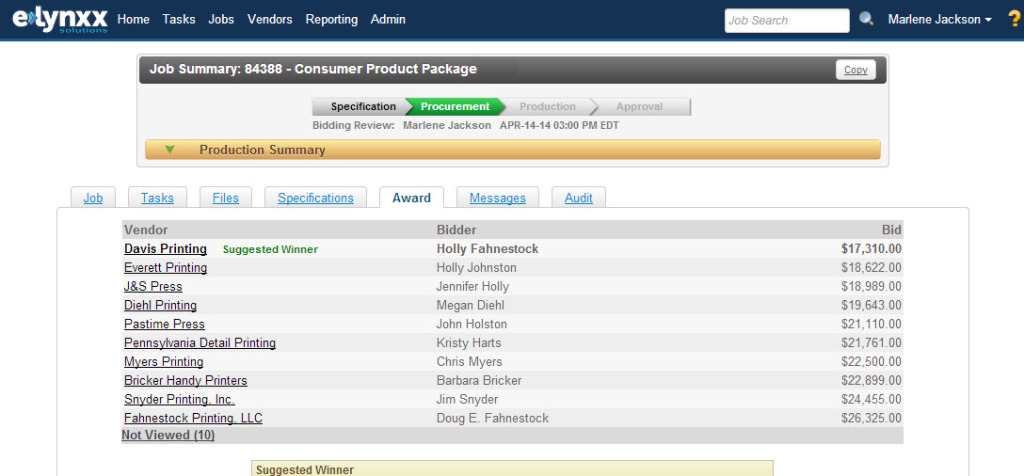Click the Bidder column header
The image size is (1024, 476).
tap(456, 230)
